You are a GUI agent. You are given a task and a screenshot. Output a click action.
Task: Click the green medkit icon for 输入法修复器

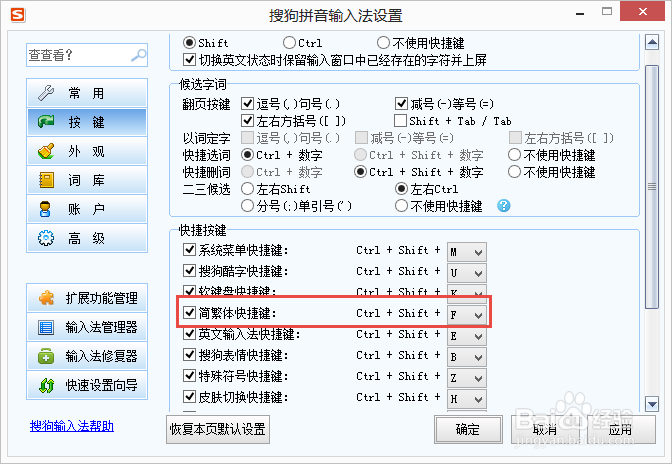click(46, 356)
